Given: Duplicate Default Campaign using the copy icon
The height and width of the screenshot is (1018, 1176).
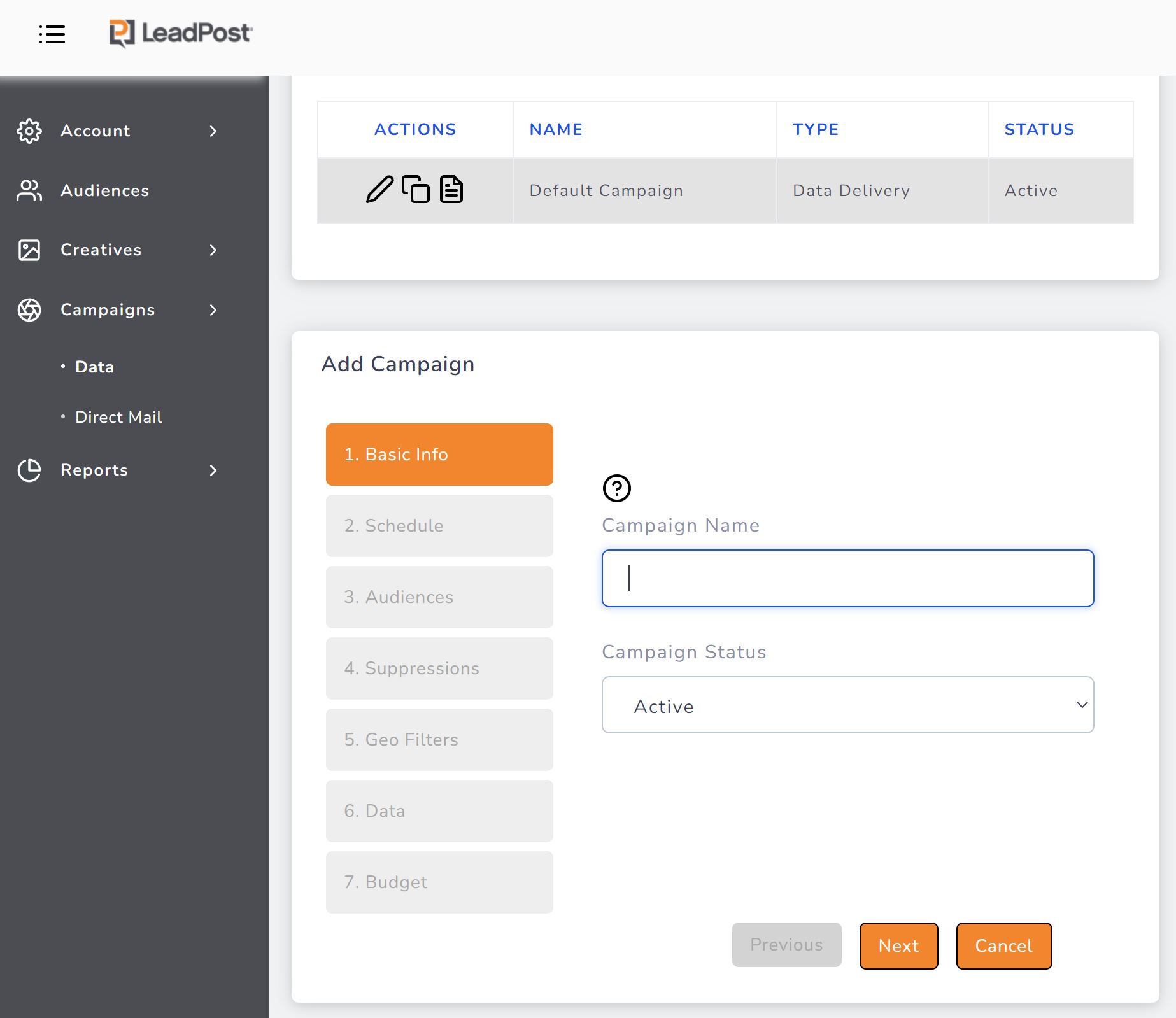Looking at the screenshot, I should 416,189.
